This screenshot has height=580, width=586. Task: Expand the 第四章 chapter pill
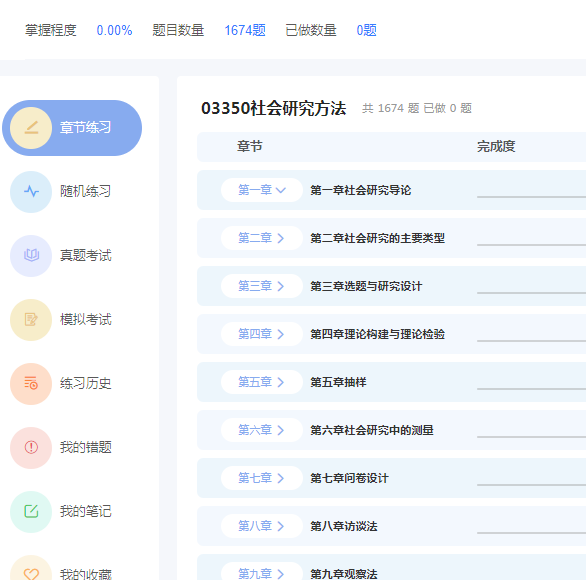click(x=262, y=334)
